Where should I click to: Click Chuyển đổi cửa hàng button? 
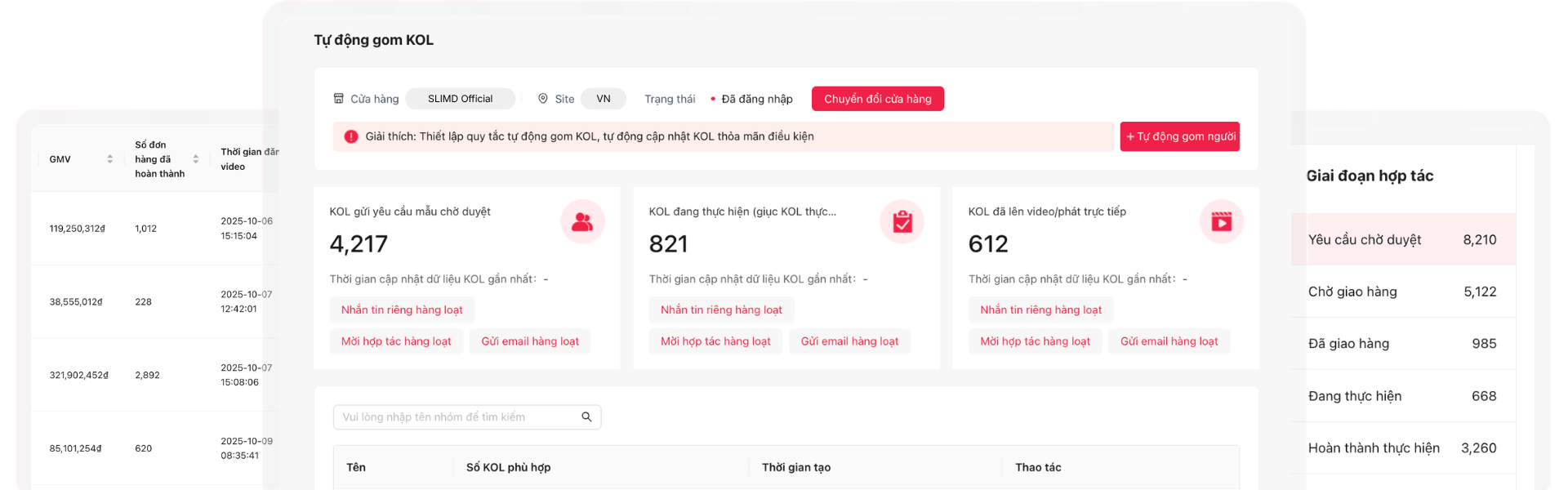click(x=877, y=99)
